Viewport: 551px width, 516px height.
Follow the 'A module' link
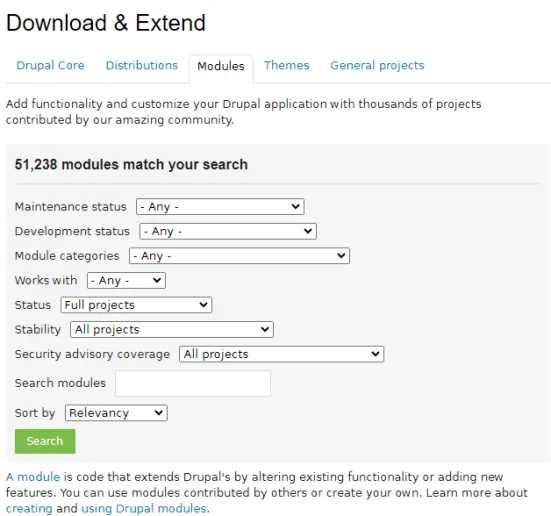33,477
